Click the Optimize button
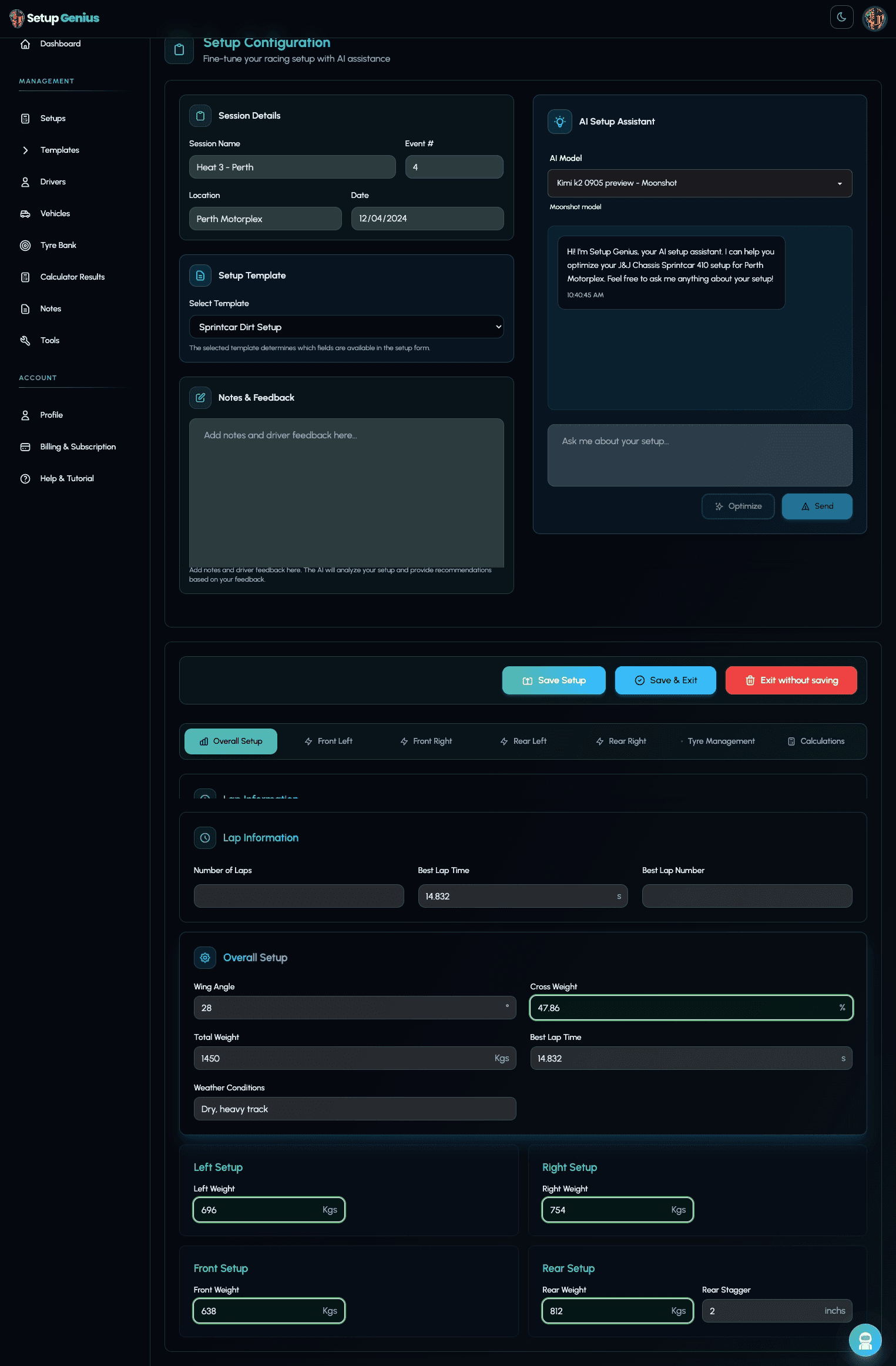This screenshot has height=1366, width=896. (738, 506)
